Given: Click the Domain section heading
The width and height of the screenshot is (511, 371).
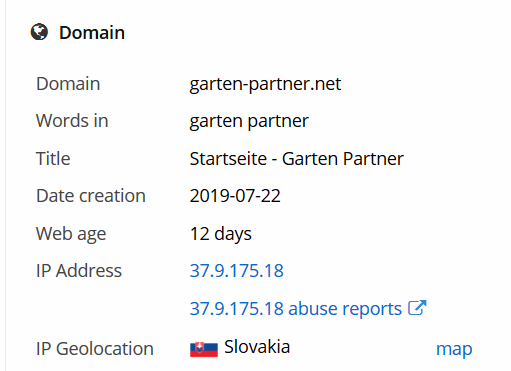Looking at the screenshot, I should tap(92, 33).
